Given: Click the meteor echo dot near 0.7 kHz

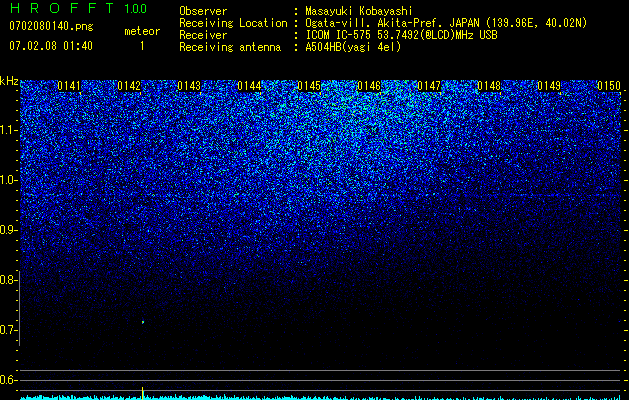Looking at the screenshot, I should (x=143, y=322).
